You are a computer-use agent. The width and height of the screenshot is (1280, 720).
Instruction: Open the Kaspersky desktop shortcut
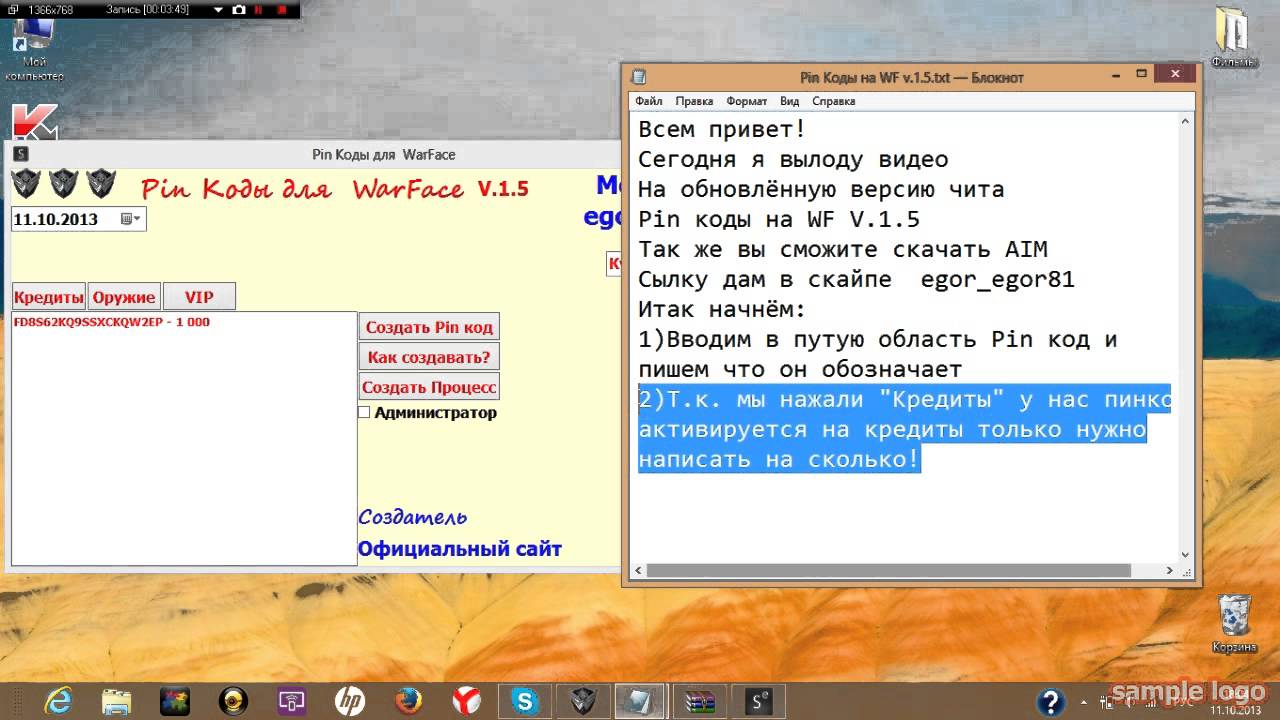[x=35, y=122]
